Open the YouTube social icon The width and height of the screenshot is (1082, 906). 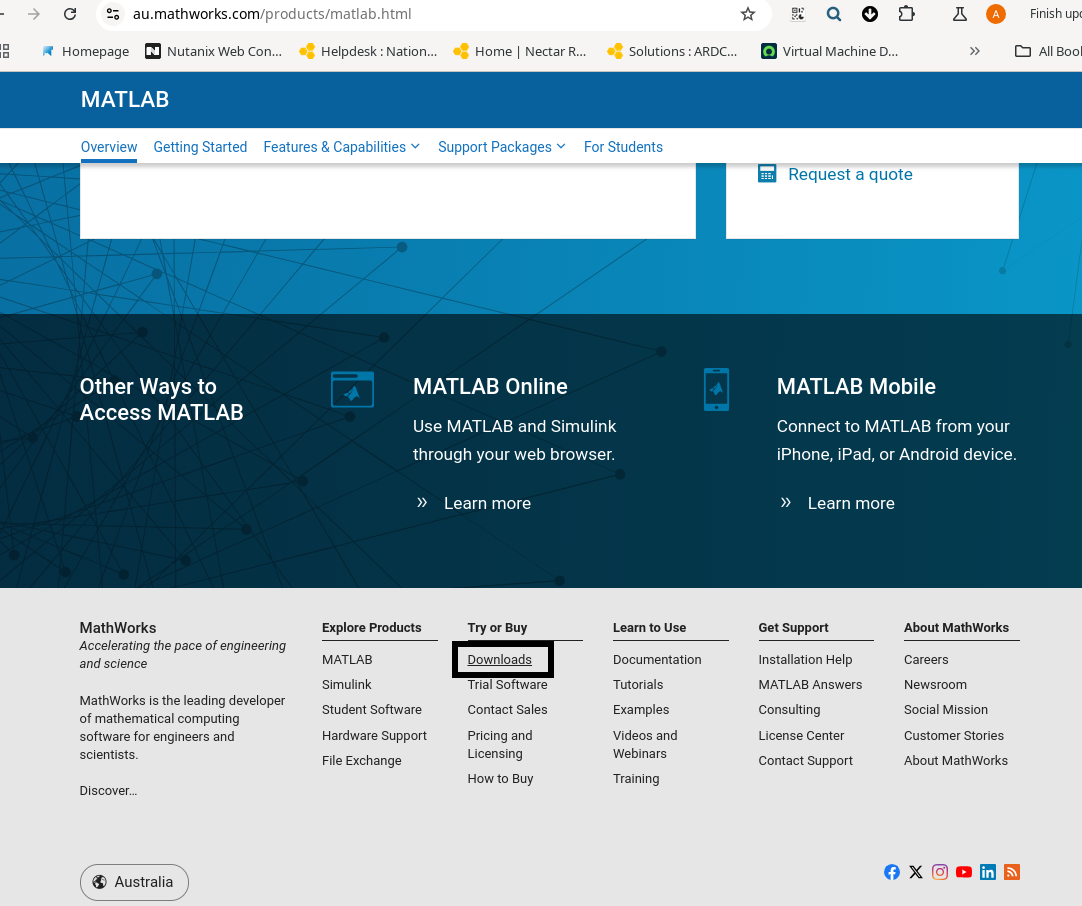[964, 872]
